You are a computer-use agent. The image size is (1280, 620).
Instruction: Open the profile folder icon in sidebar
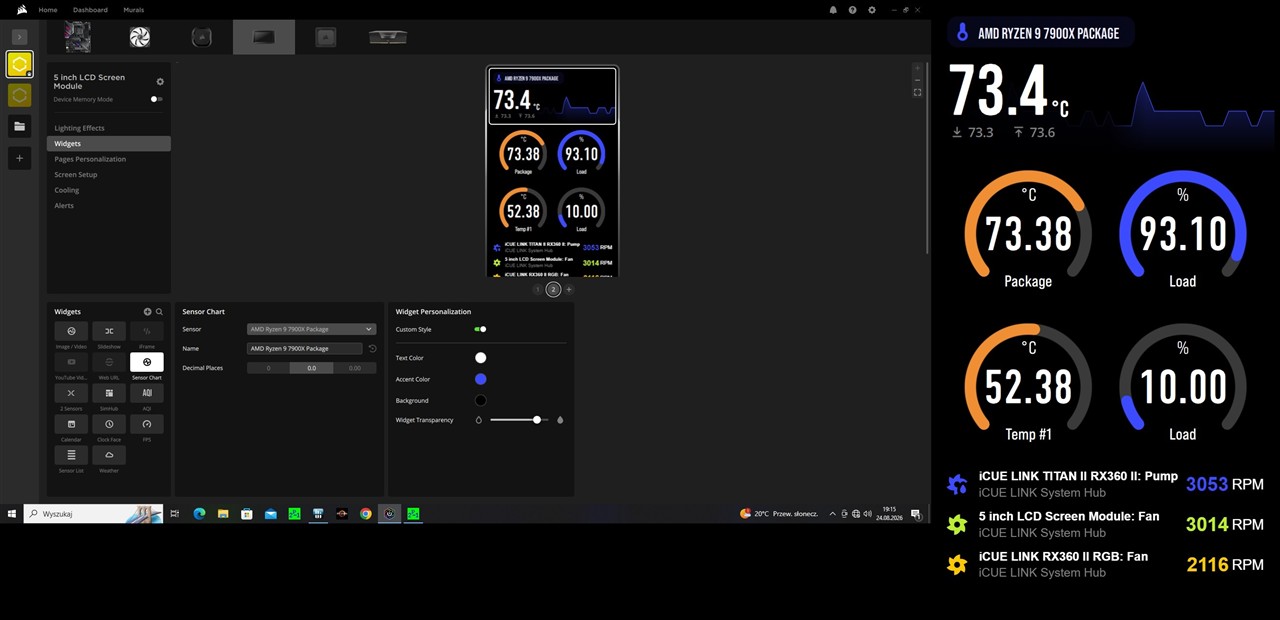pyautogui.click(x=19, y=126)
